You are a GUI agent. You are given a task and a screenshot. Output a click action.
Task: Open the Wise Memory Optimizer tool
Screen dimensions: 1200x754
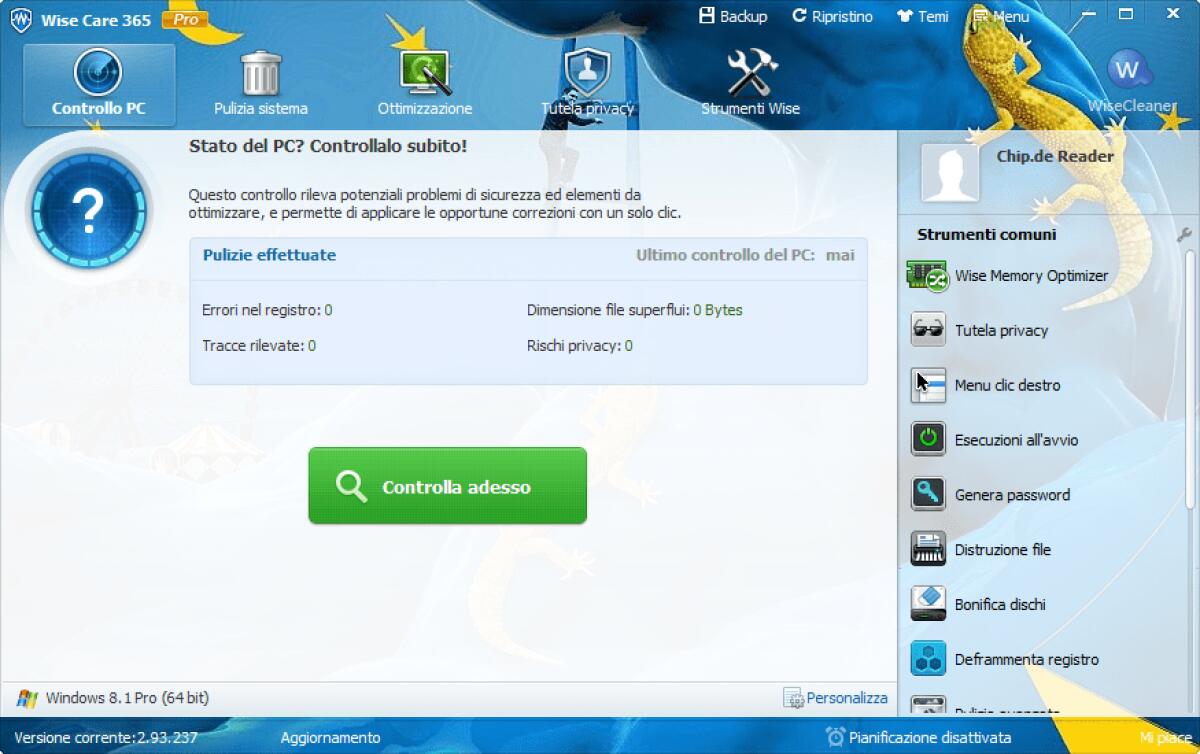pyautogui.click(x=1030, y=276)
